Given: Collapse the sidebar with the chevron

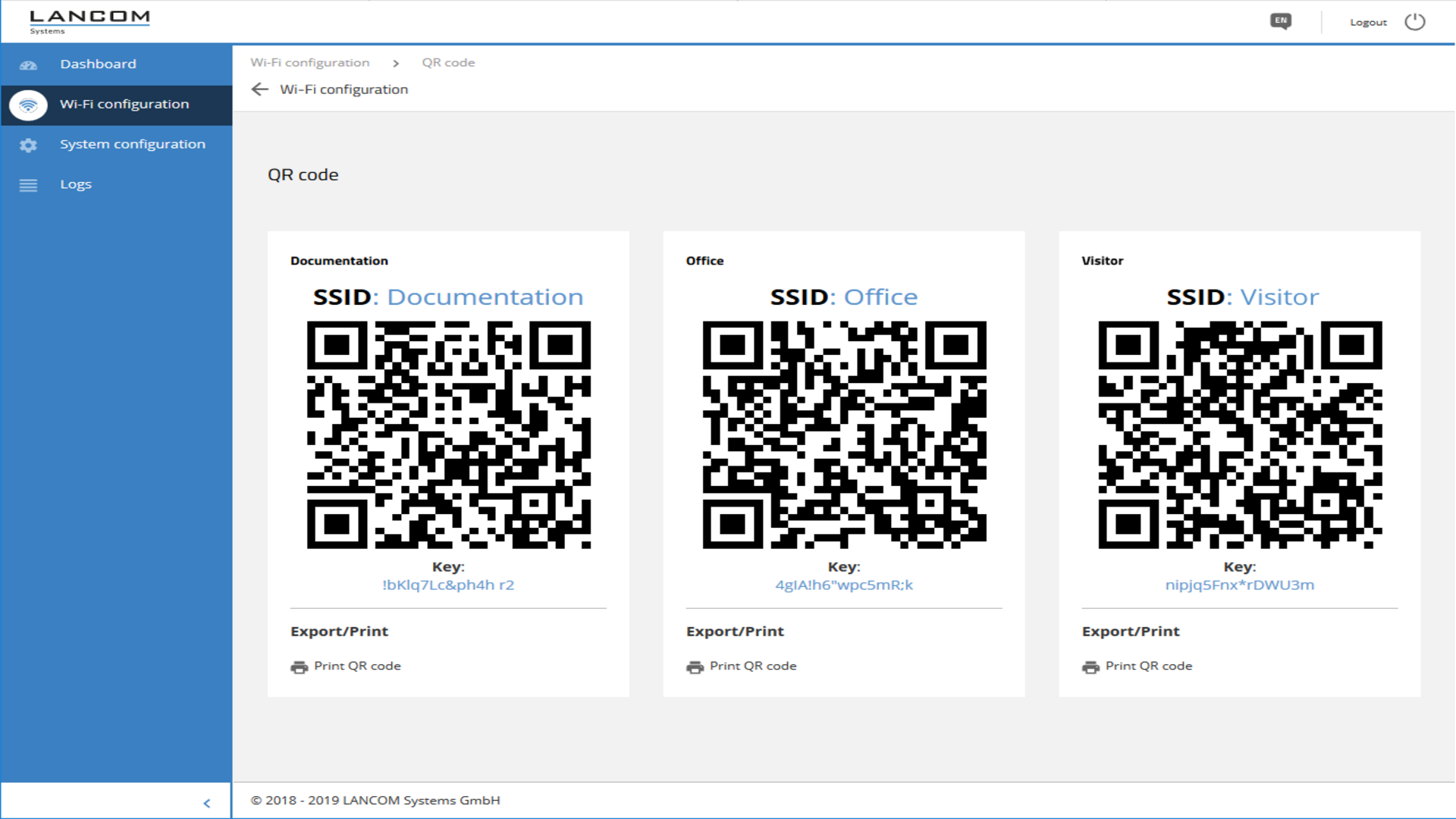Looking at the screenshot, I should click(x=206, y=803).
